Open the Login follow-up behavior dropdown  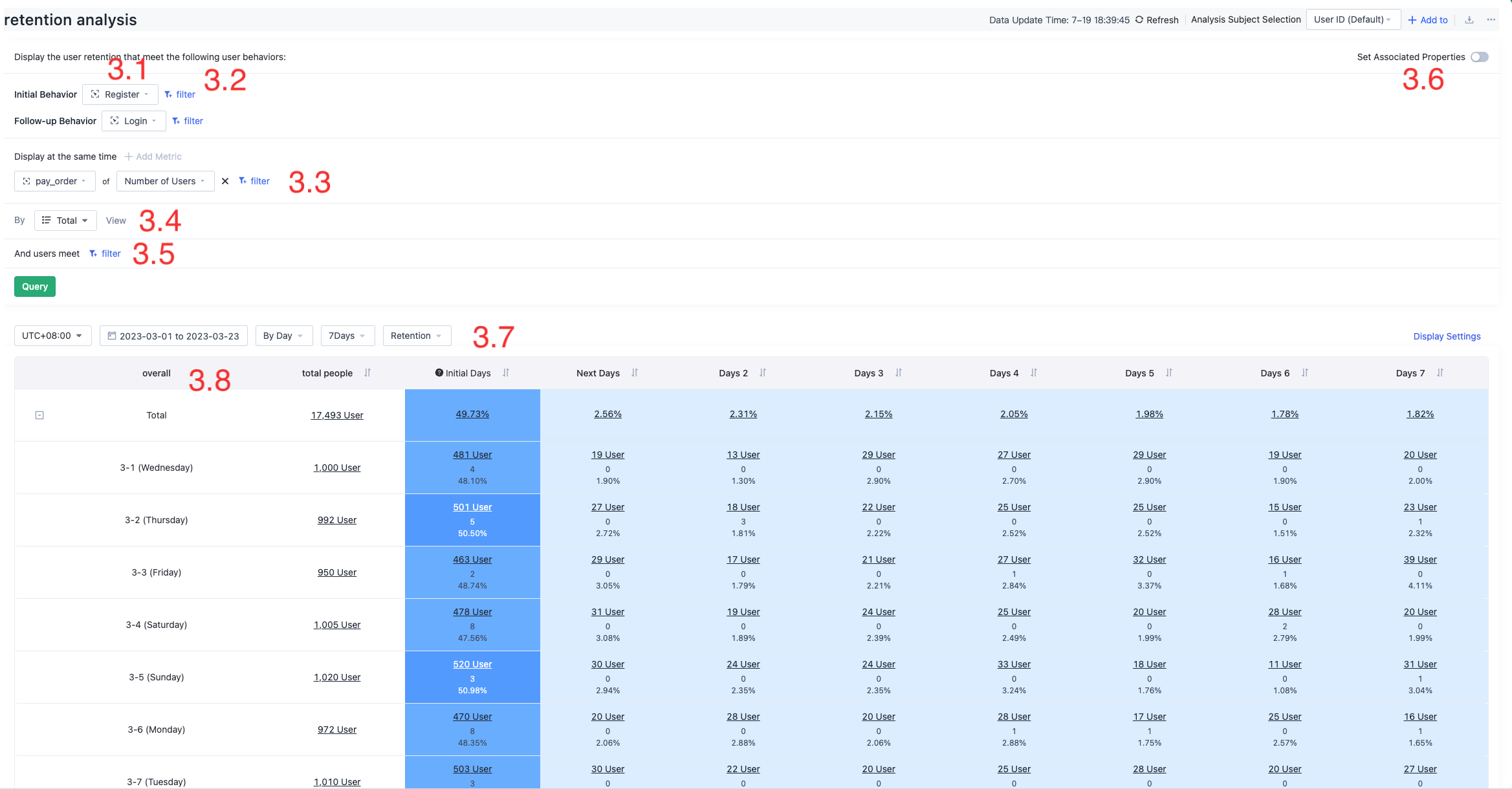[x=133, y=120]
